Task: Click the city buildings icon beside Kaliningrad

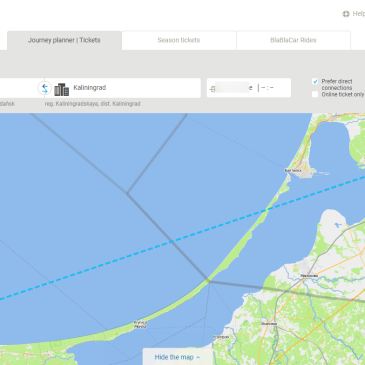Action: click(x=61, y=89)
